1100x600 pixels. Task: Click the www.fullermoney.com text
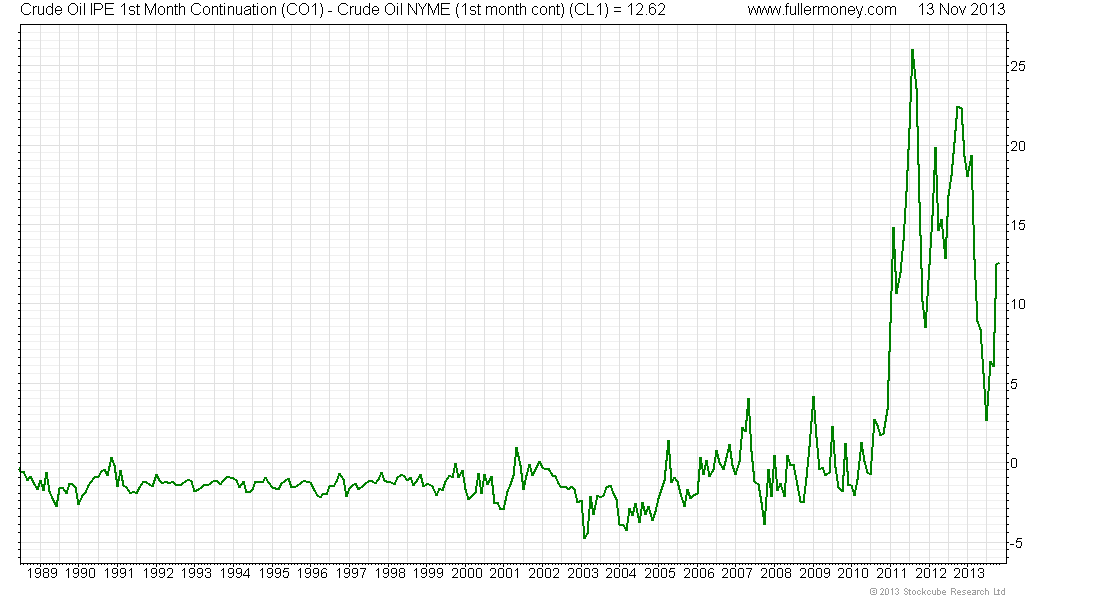click(821, 10)
